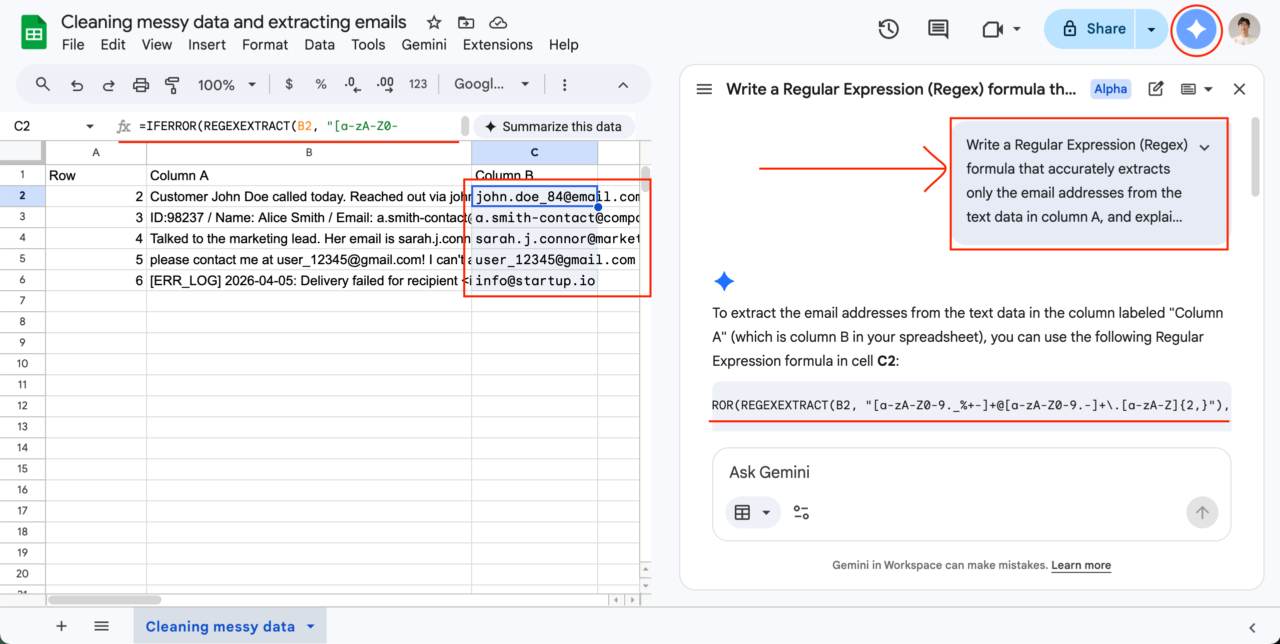The height and width of the screenshot is (644, 1280).
Task: Select cell containing info@startup.io
Action: coord(535,281)
